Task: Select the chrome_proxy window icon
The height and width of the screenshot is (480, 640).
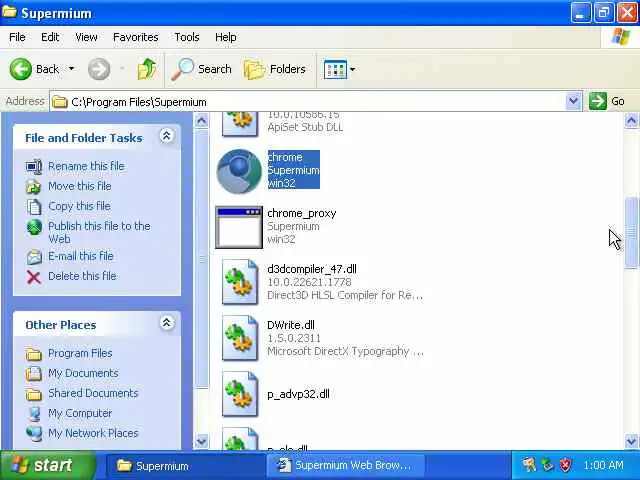Action: 239,227
